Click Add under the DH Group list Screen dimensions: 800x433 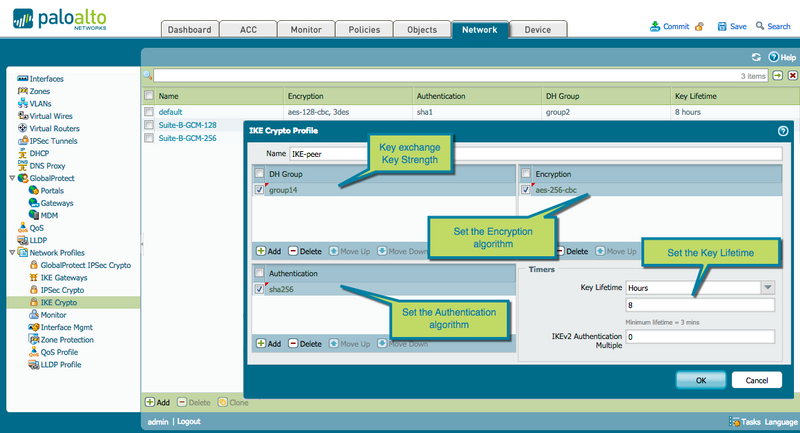tap(268, 251)
